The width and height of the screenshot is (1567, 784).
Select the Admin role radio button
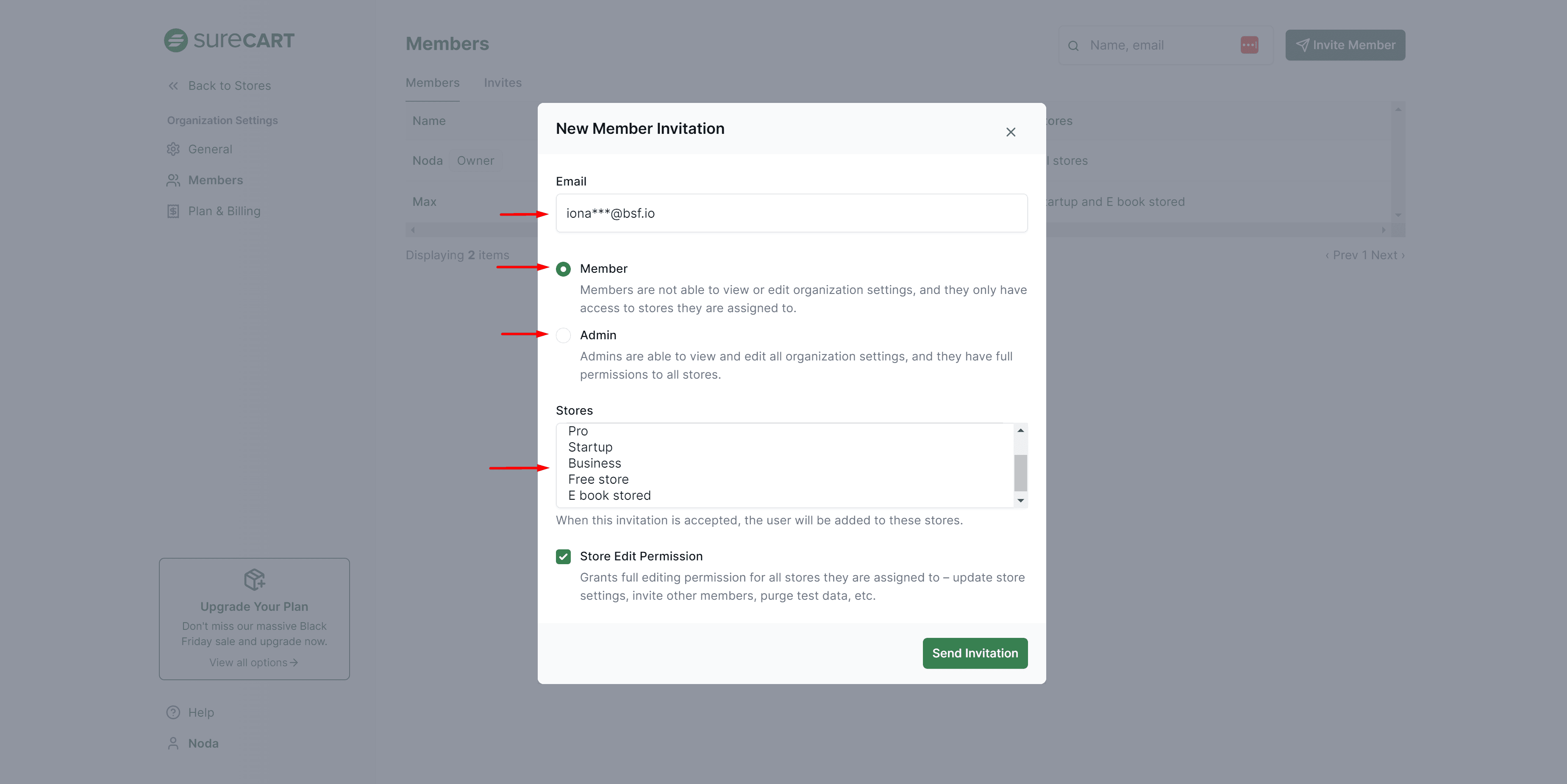(563, 335)
